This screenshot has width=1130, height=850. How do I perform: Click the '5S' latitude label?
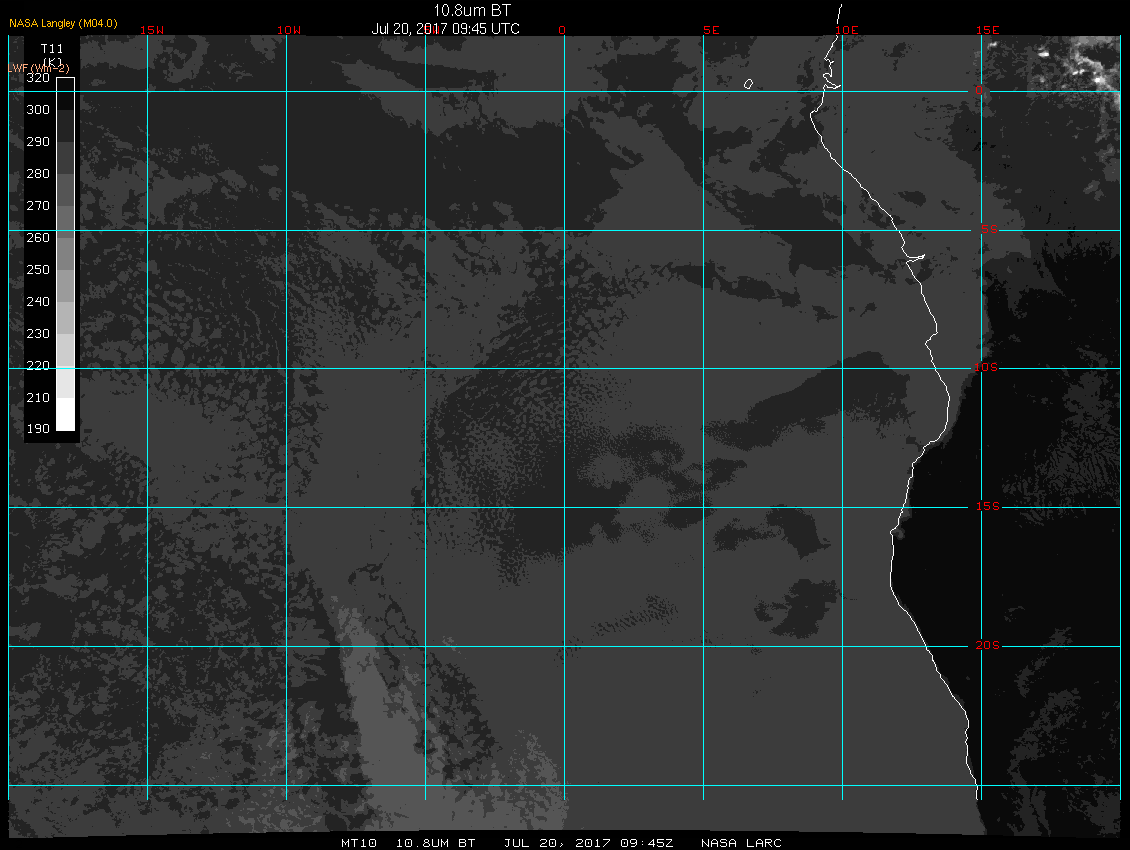coord(989,229)
